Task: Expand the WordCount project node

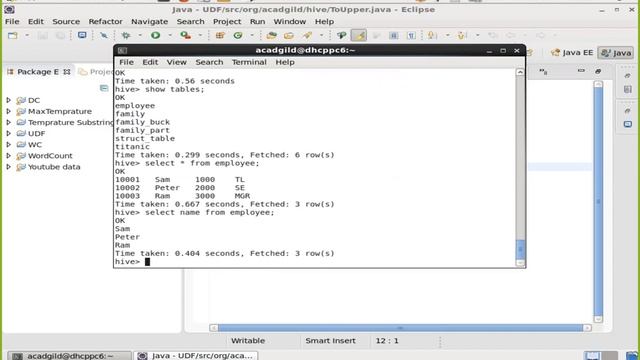Action: pyautogui.click(x=9, y=156)
